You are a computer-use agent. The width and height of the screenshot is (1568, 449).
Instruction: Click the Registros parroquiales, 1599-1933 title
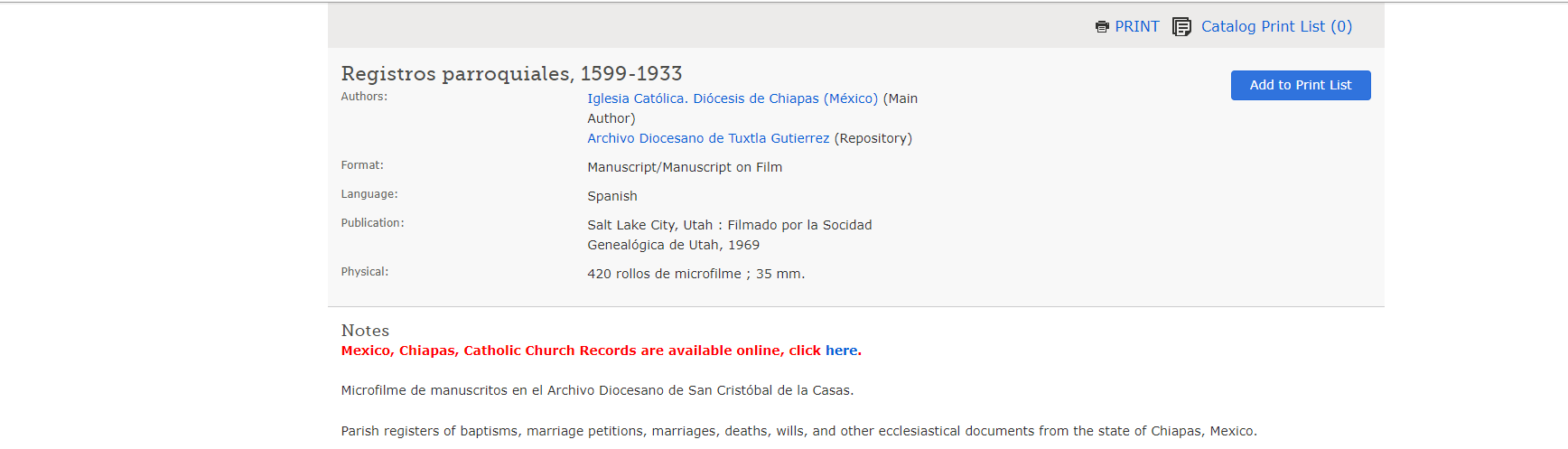511,73
